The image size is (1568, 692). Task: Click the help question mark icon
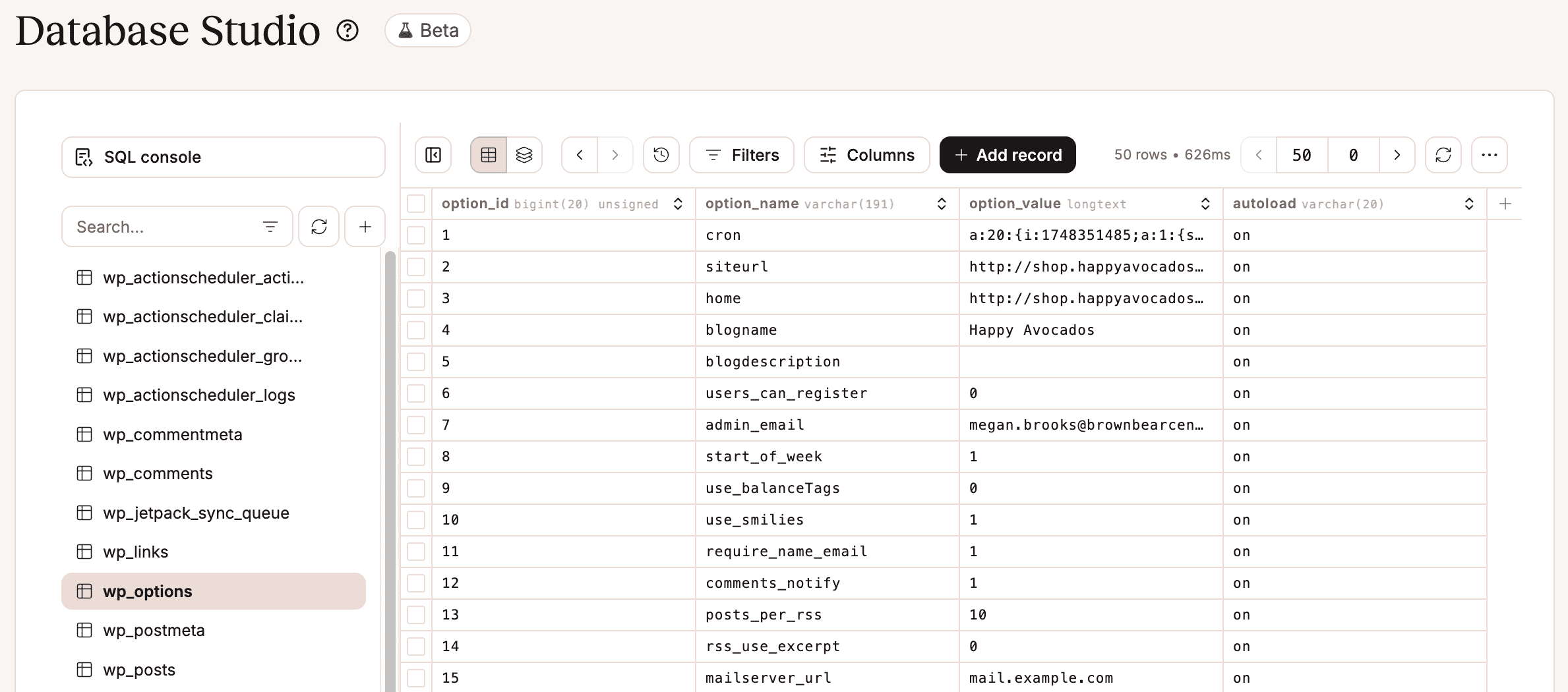[x=347, y=30]
